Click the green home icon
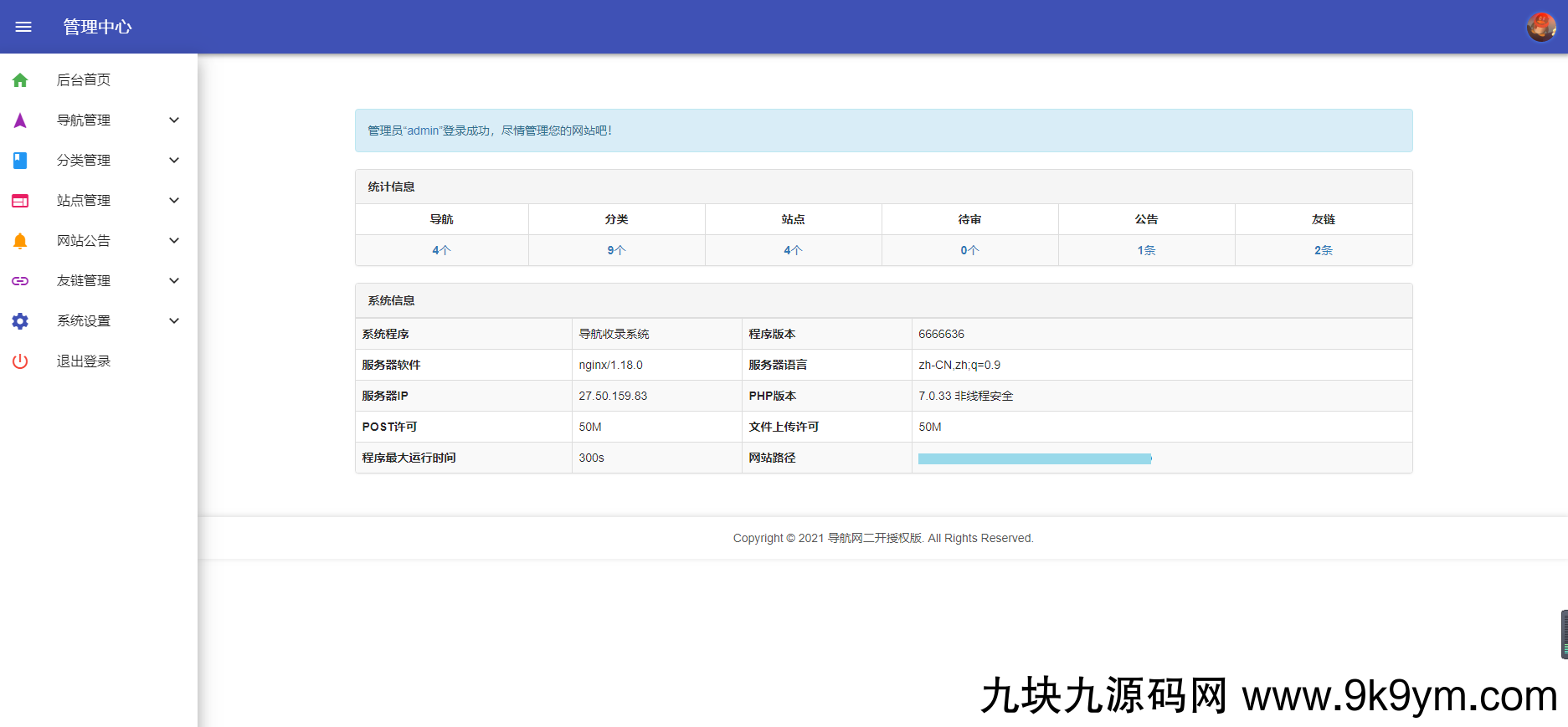The image size is (1568, 727). (20, 80)
